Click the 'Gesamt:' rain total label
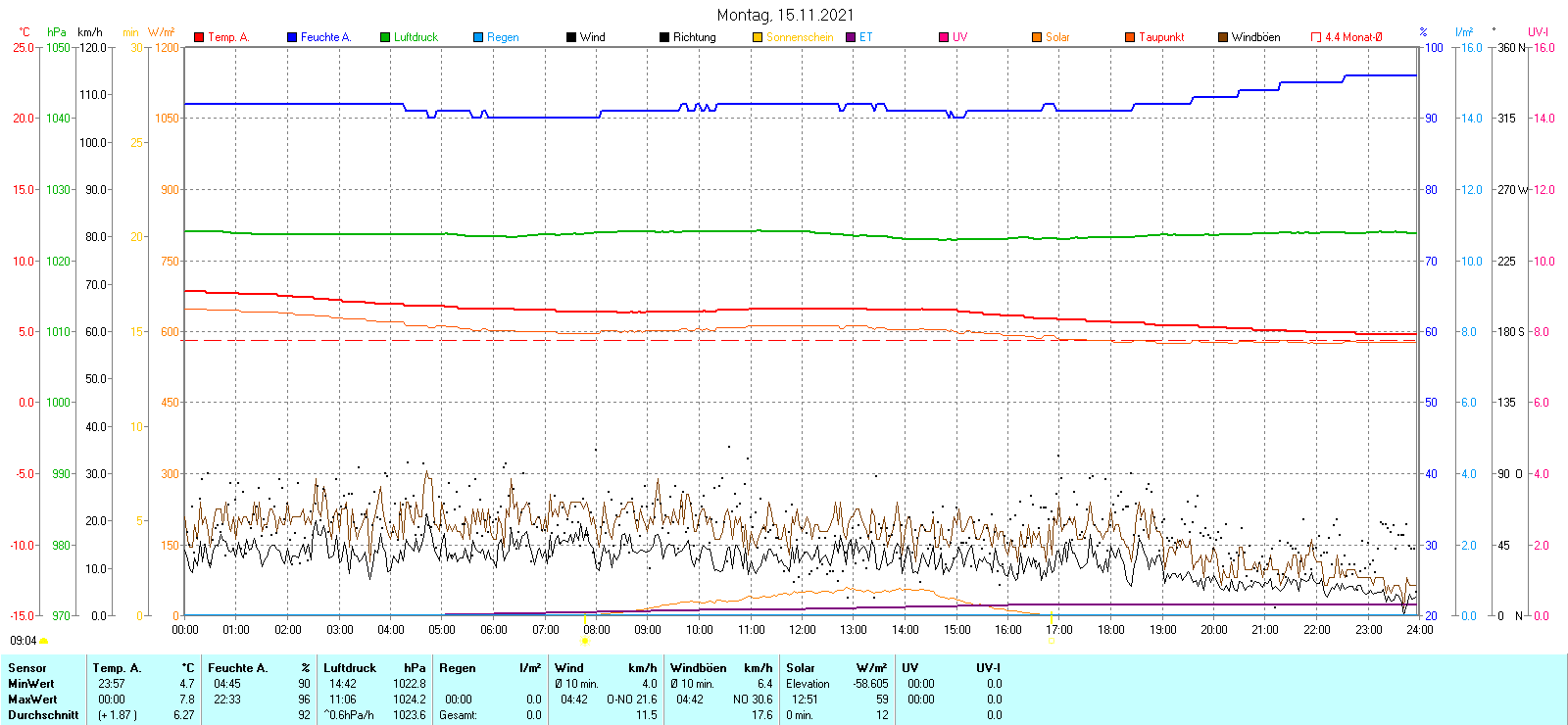Viewport: 1568px width, 725px height. pyautogui.click(x=458, y=715)
